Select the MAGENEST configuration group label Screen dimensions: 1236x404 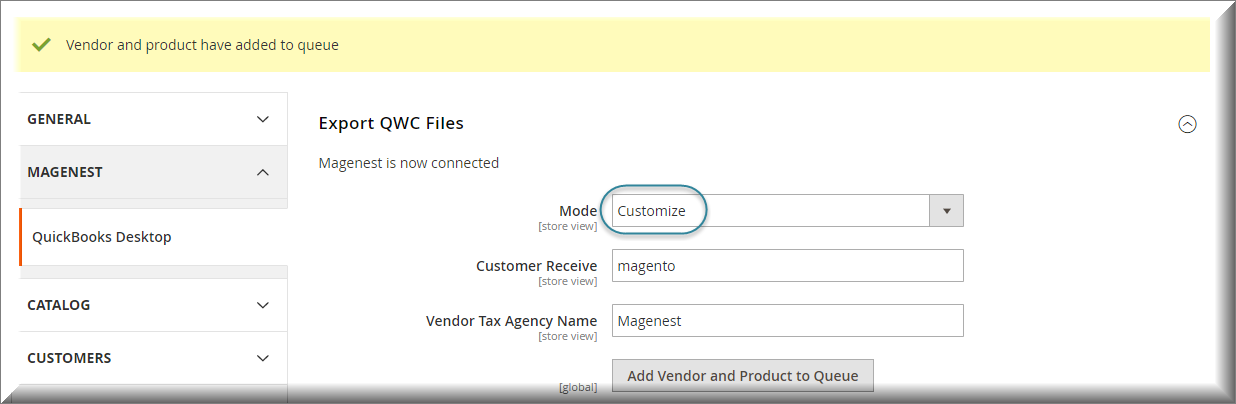65,172
